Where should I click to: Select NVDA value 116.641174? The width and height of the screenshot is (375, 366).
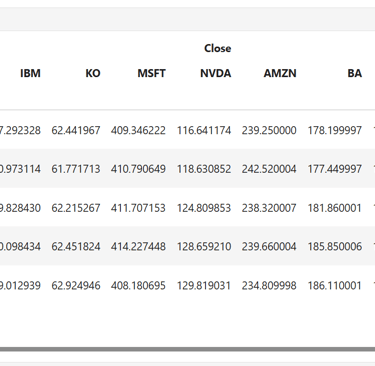[204, 130]
